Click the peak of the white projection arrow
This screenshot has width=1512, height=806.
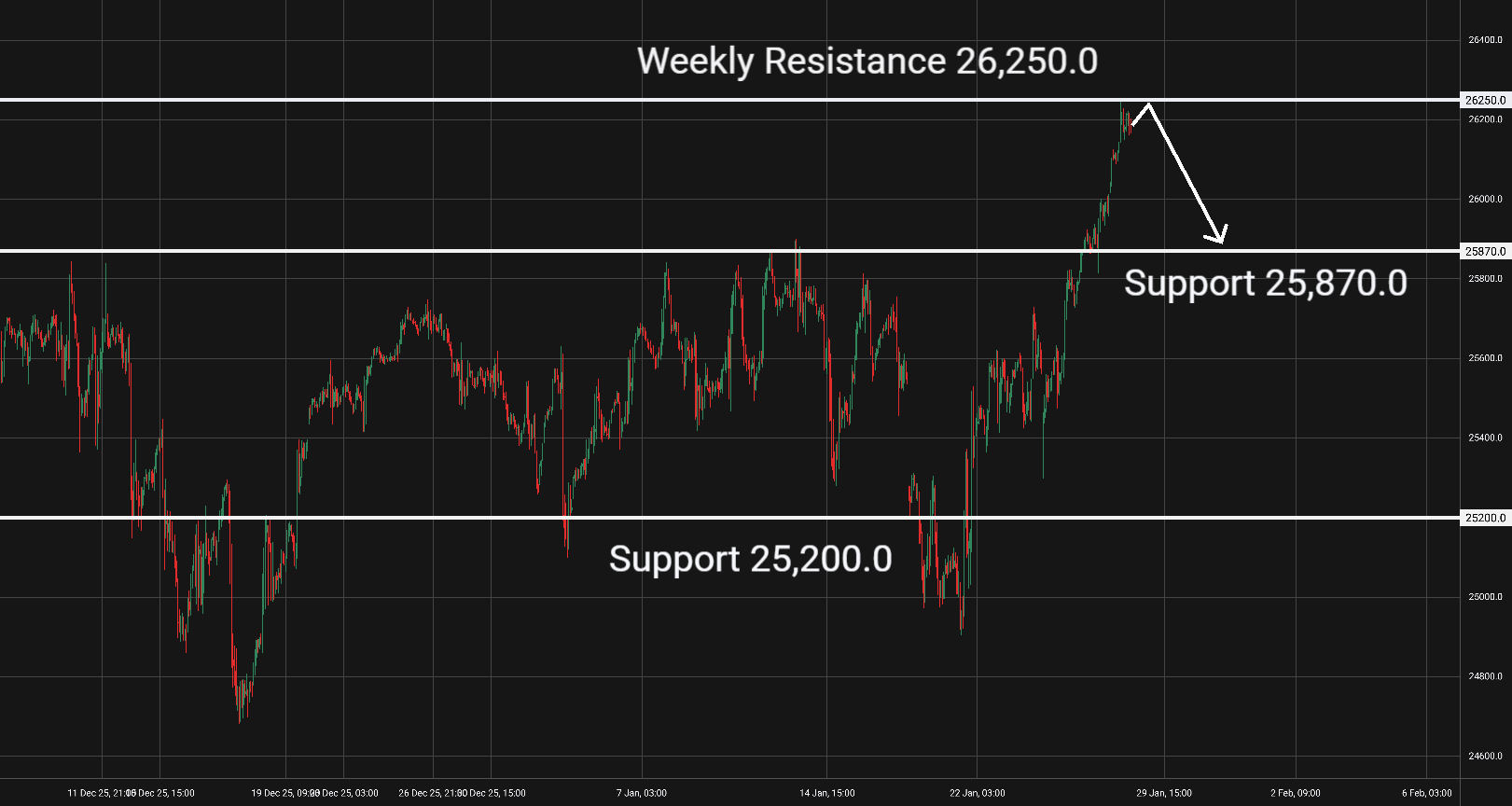(x=1148, y=104)
